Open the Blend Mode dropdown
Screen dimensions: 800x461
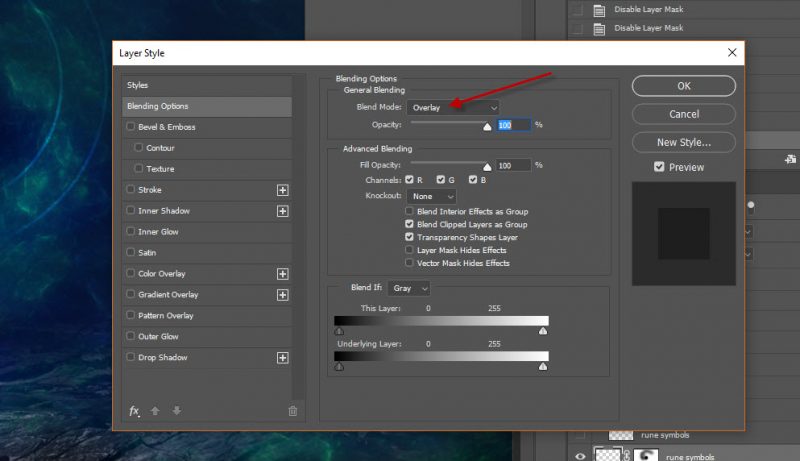tap(452, 107)
